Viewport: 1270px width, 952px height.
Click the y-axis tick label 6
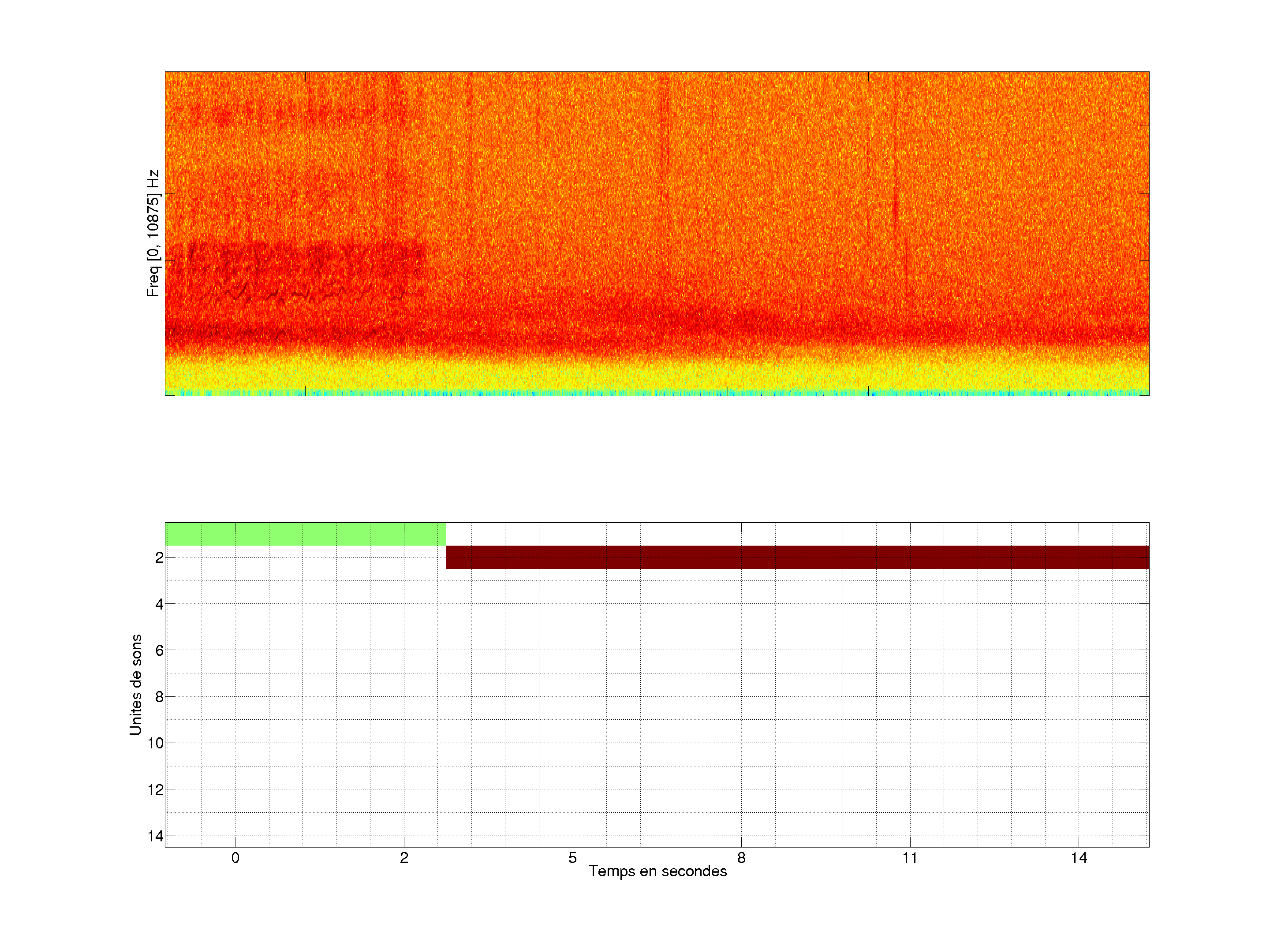[159, 651]
